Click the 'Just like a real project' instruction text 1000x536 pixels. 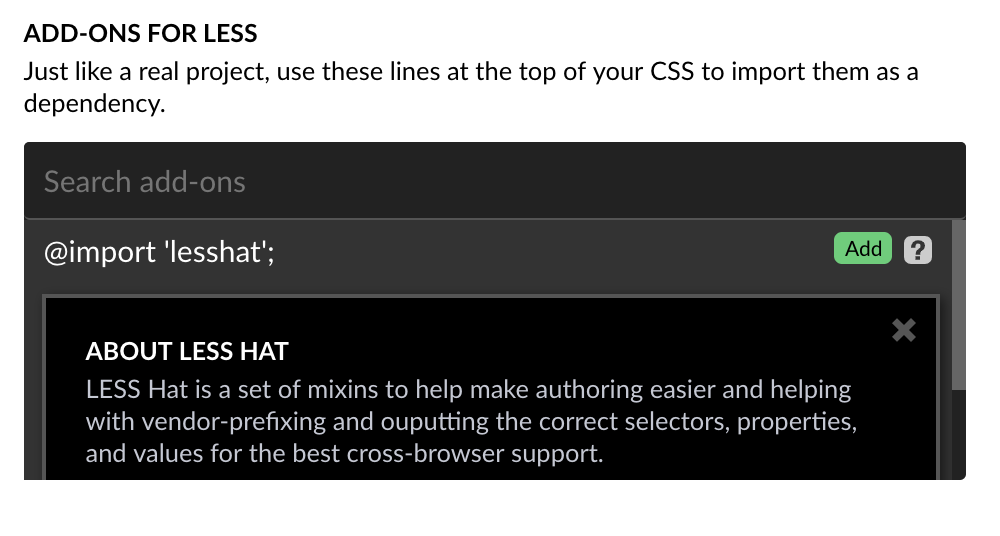click(150, 73)
